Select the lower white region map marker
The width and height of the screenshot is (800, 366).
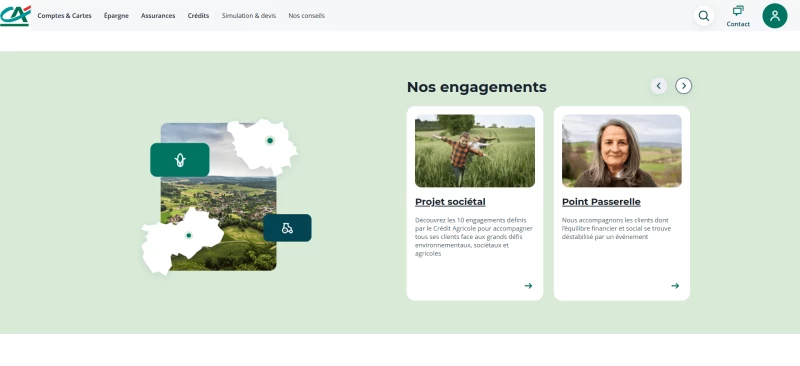click(x=189, y=235)
